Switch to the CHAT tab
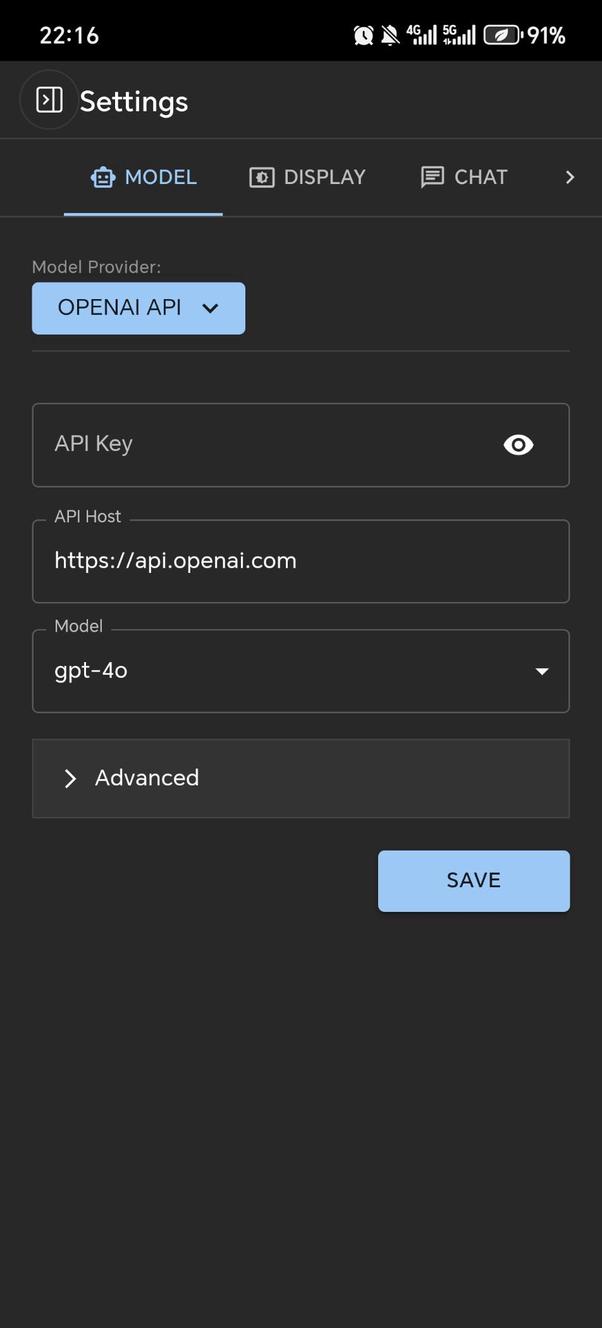The image size is (602, 1328). pyautogui.click(x=463, y=176)
